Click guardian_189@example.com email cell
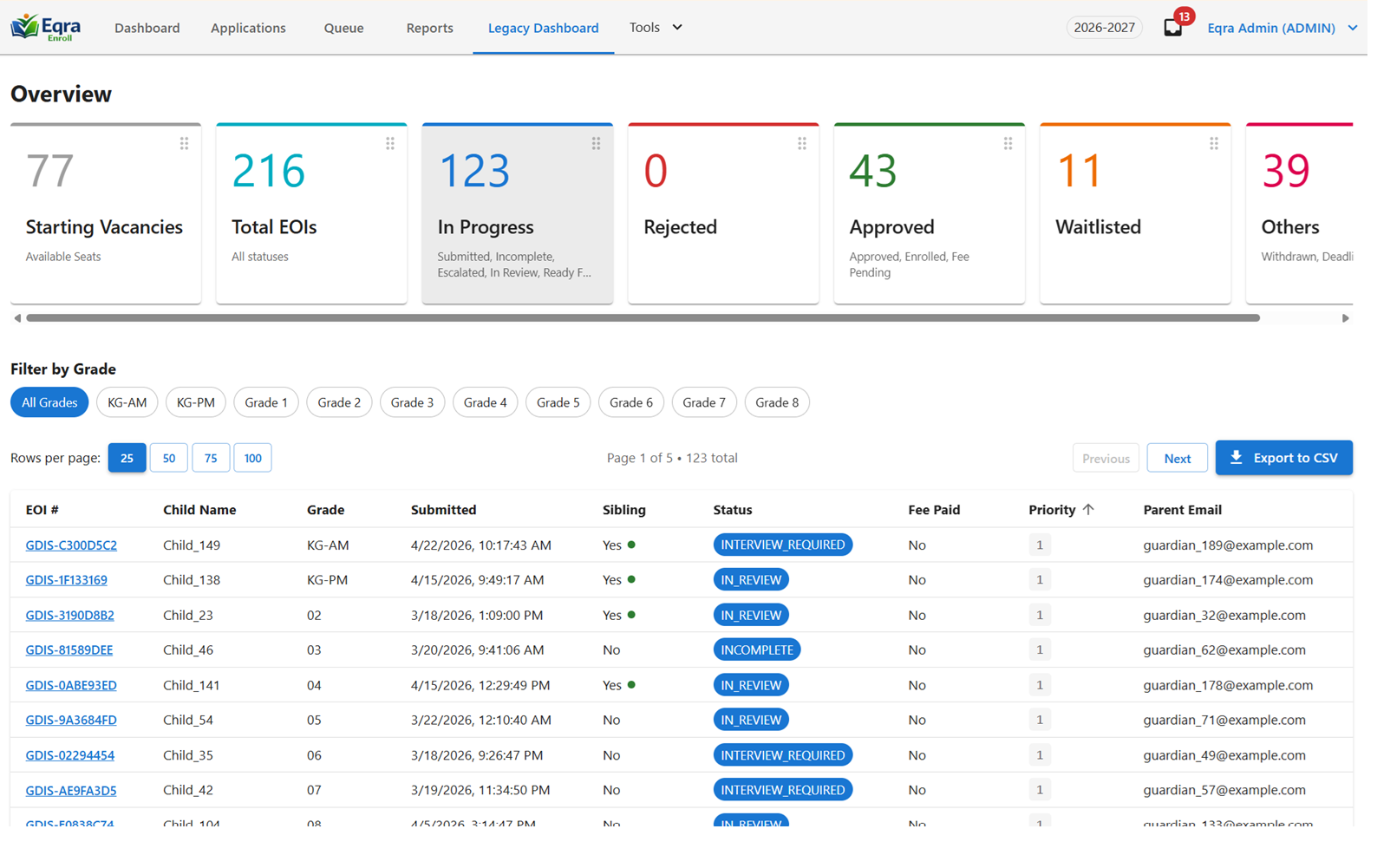 (1228, 545)
